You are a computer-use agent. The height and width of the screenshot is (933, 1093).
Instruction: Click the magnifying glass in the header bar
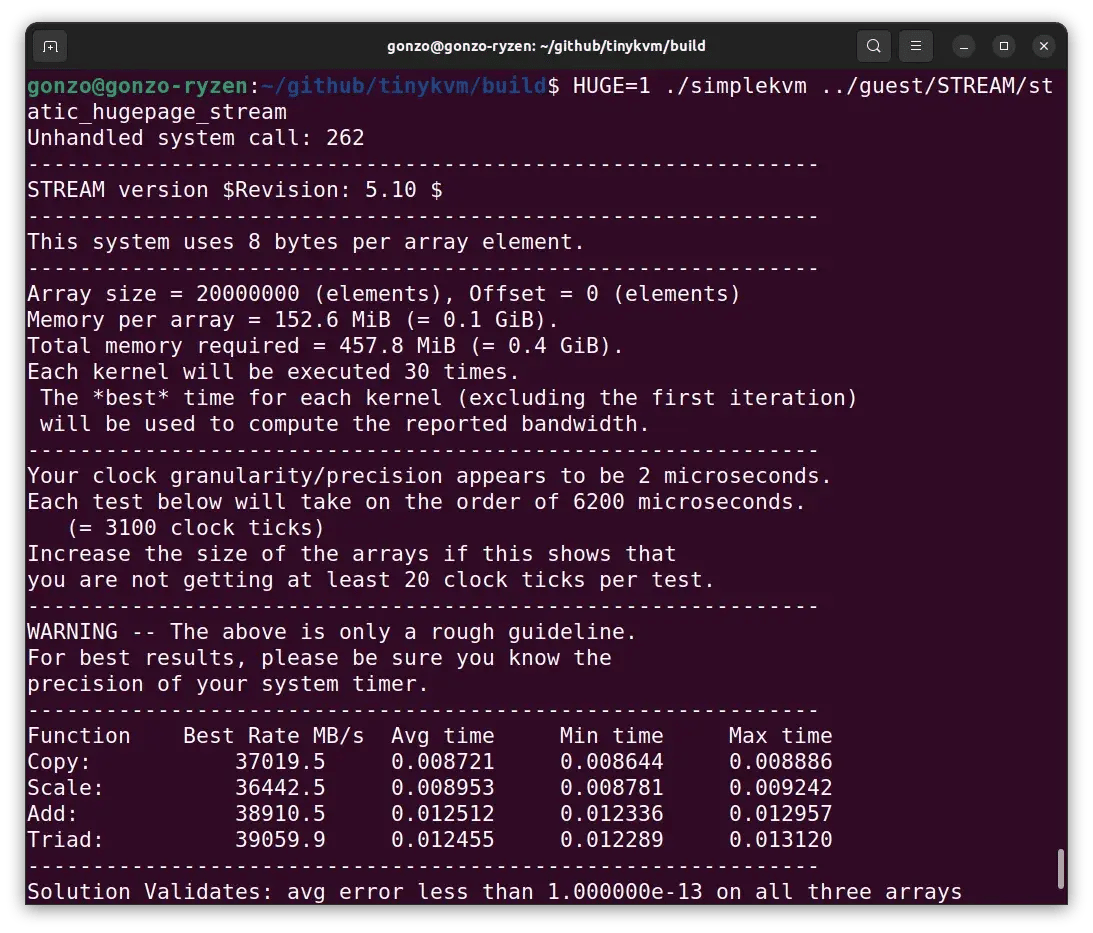(873, 45)
